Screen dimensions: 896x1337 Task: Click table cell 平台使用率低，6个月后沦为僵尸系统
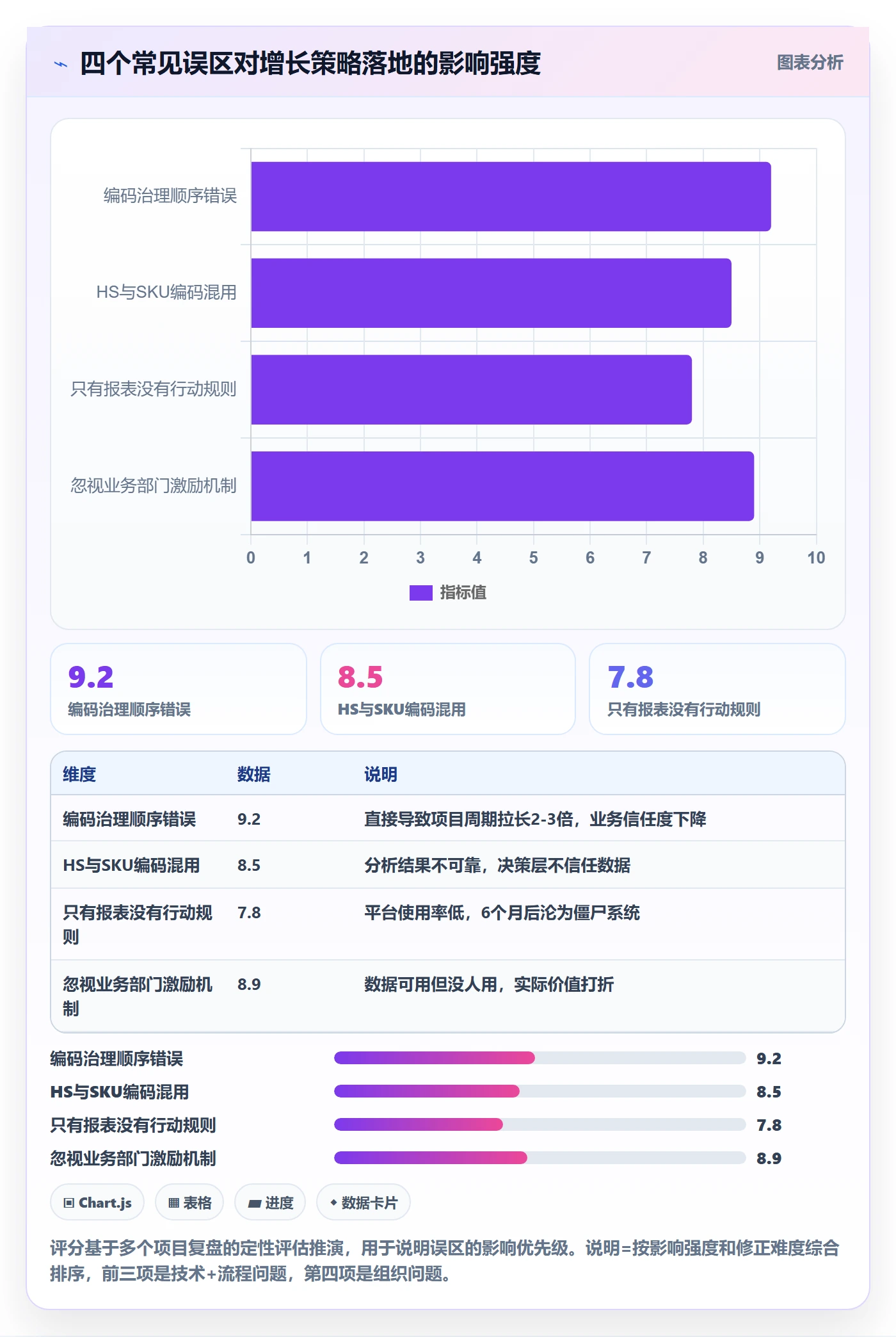tap(502, 913)
